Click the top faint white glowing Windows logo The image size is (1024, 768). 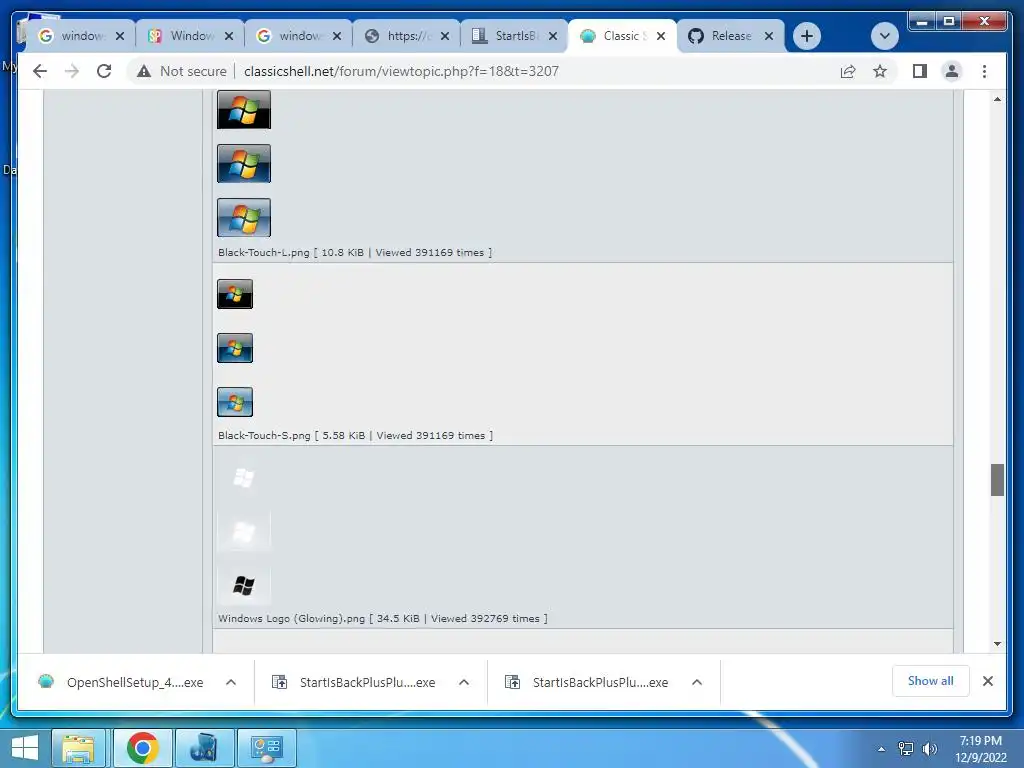click(244, 477)
